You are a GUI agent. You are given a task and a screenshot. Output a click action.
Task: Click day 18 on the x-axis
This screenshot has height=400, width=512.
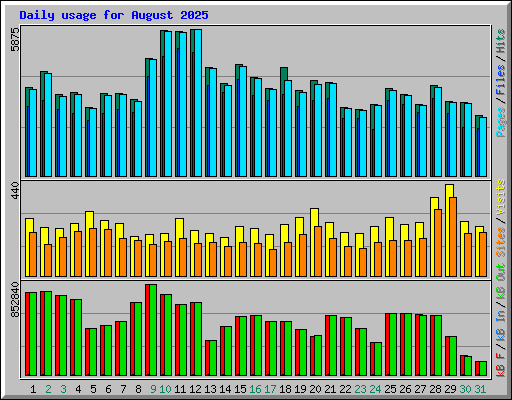click(285, 389)
